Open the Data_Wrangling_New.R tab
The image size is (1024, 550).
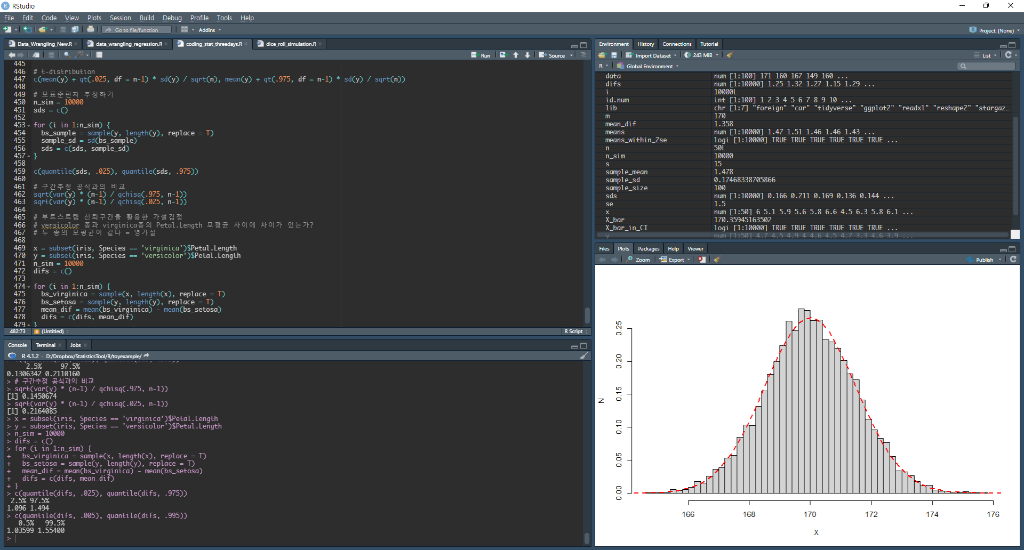pyautogui.click(x=44, y=44)
